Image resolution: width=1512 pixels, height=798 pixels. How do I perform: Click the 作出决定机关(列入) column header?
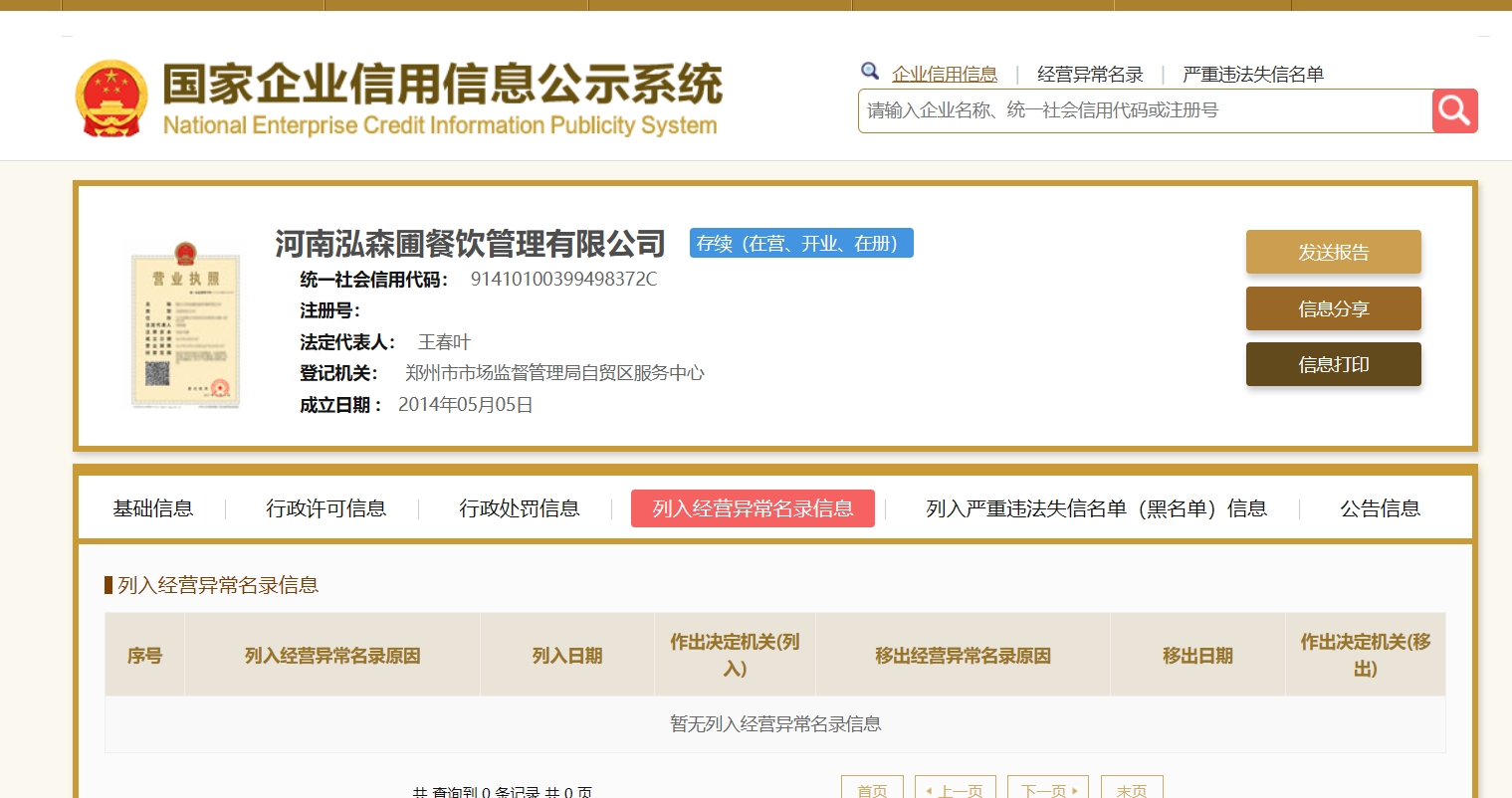click(735, 656)
